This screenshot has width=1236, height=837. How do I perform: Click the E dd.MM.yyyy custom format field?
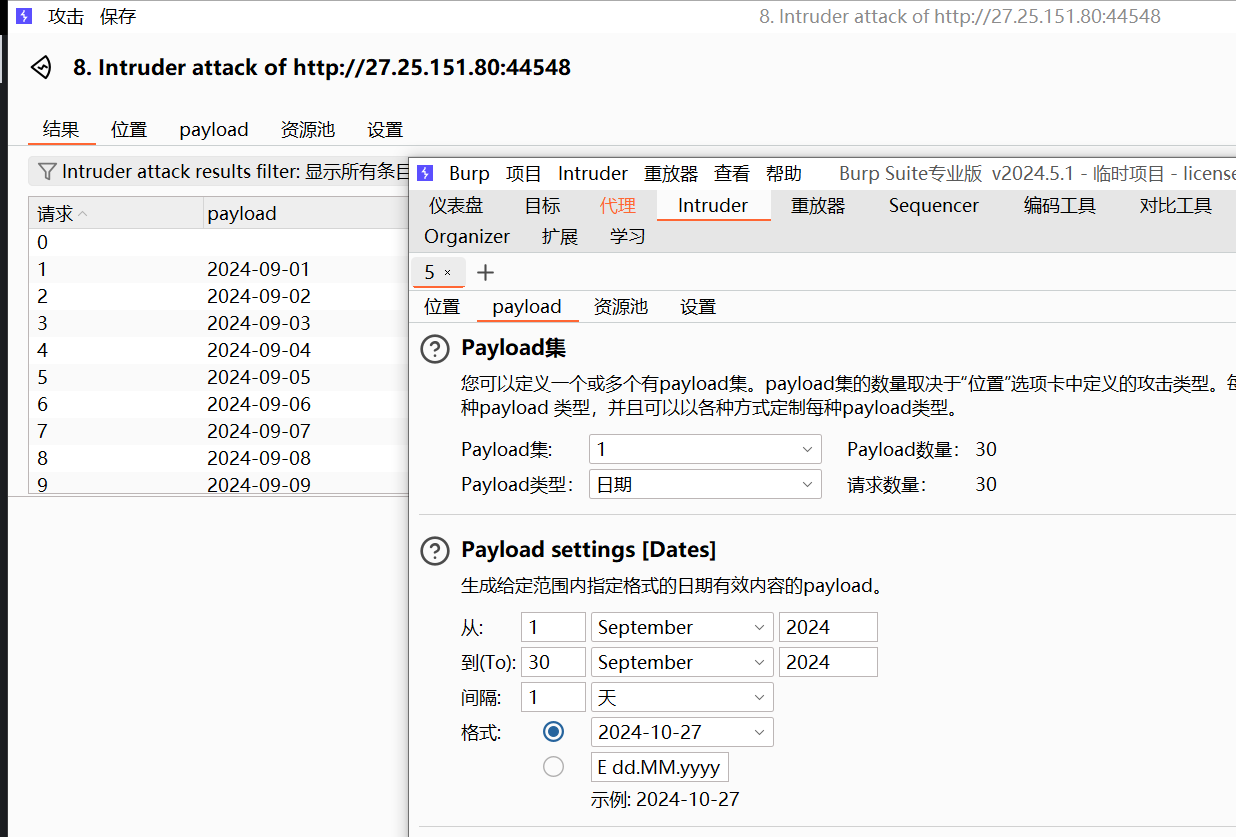(660, 768)
